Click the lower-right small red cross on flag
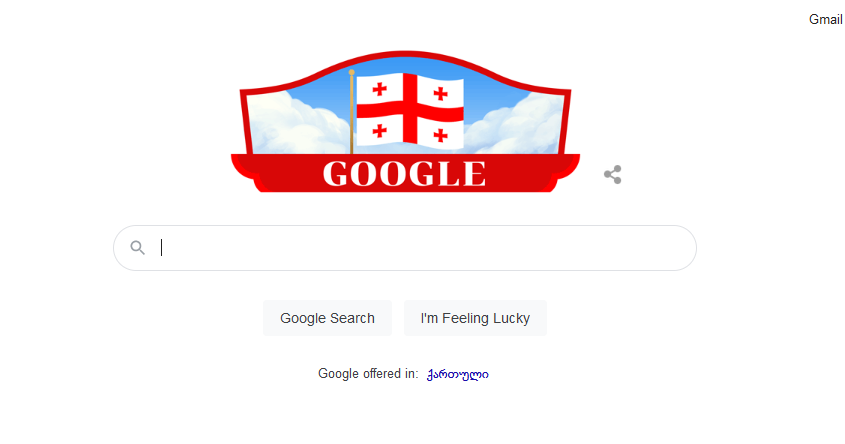The height and width of the screenshot is (444, 845). (x=441, y=135)
